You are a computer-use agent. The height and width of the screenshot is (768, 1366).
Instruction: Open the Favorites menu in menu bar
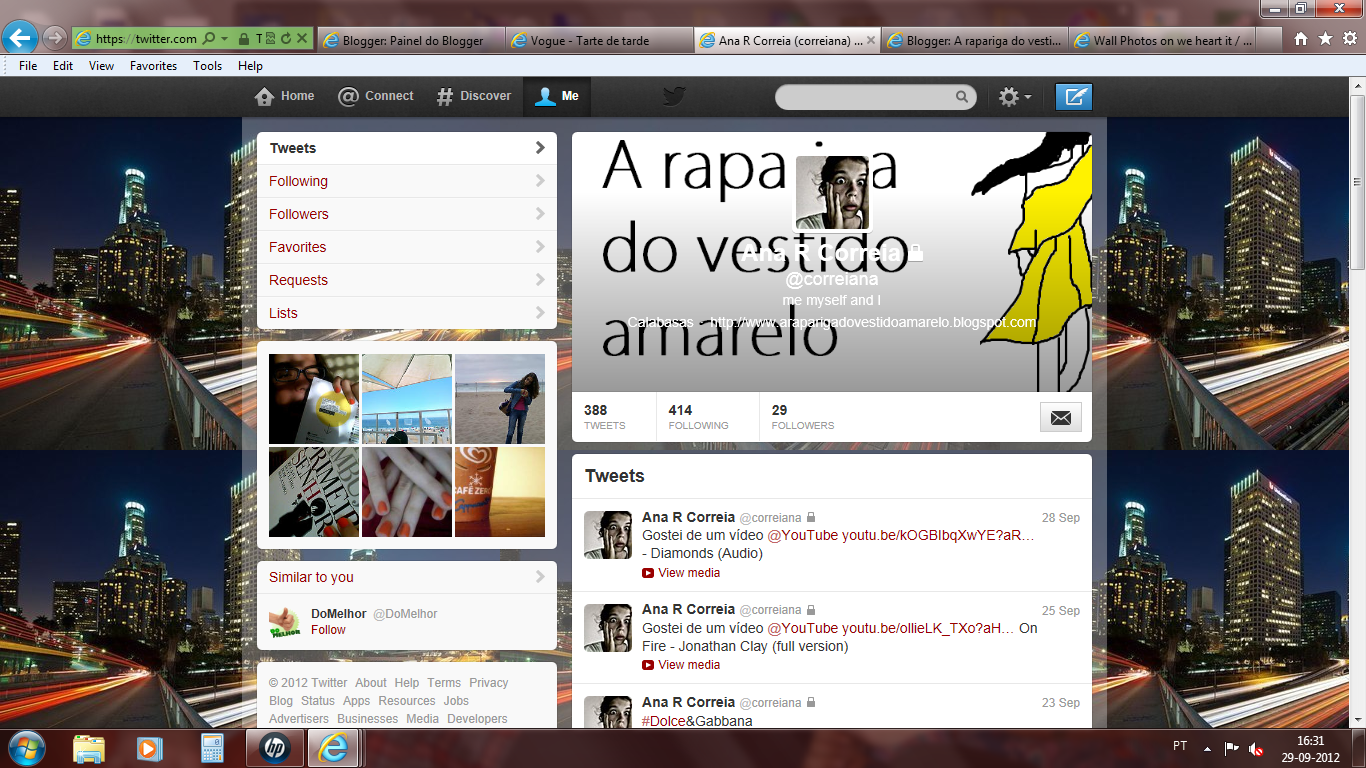coord(153,66)
